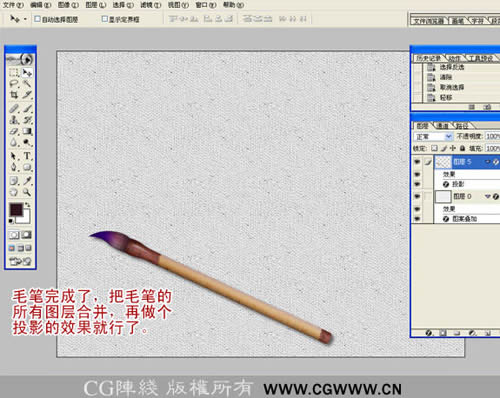Screen dimensions: 500x398
Task: Open the 编辑 menu
Action: click(x=40, y=5)
